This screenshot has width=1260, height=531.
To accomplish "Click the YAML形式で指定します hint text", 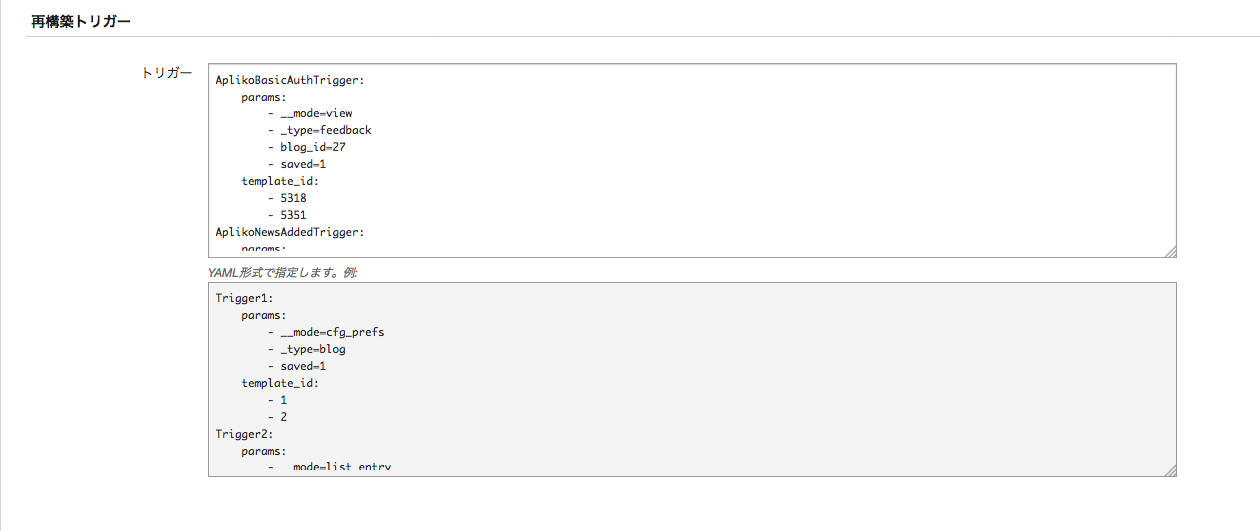I will pyautogui.click(x=282, y=271).
